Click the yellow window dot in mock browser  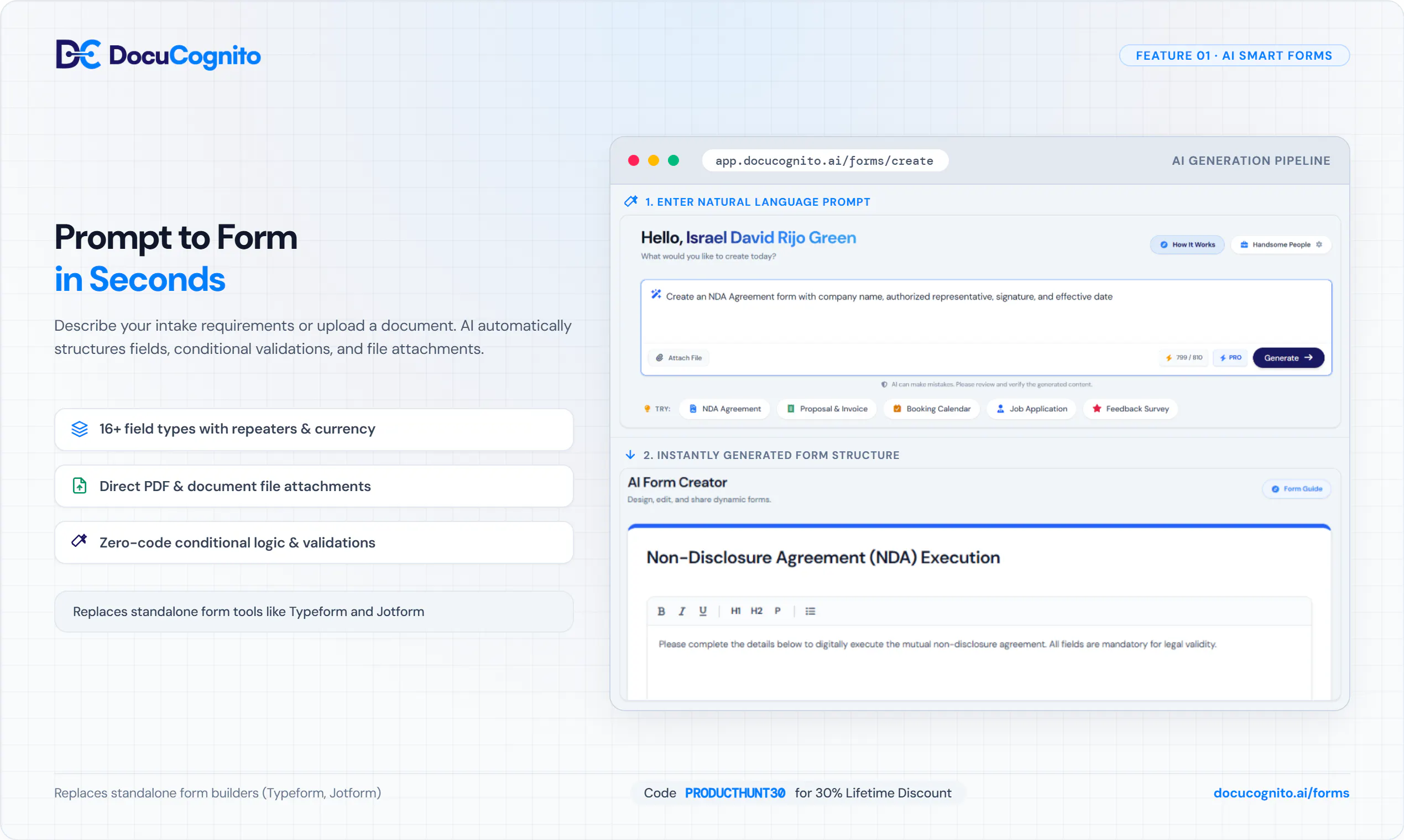[x=654, y=161]
